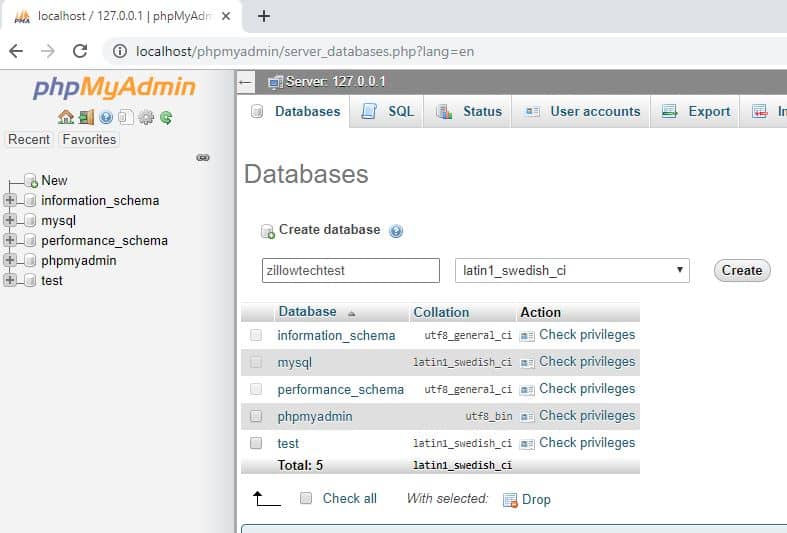Click the test database icon in tree

(x=30, y=280)
